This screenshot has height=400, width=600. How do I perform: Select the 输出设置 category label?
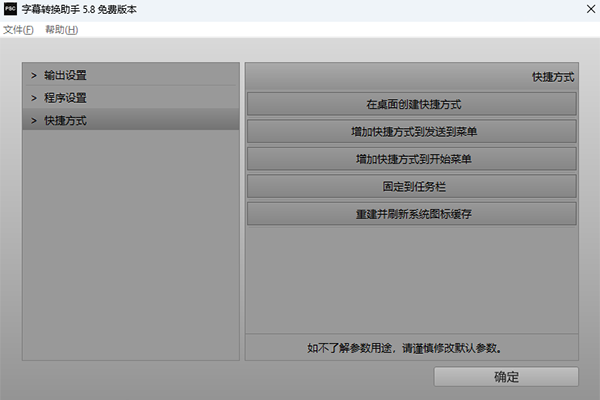(x=65, y=75)
